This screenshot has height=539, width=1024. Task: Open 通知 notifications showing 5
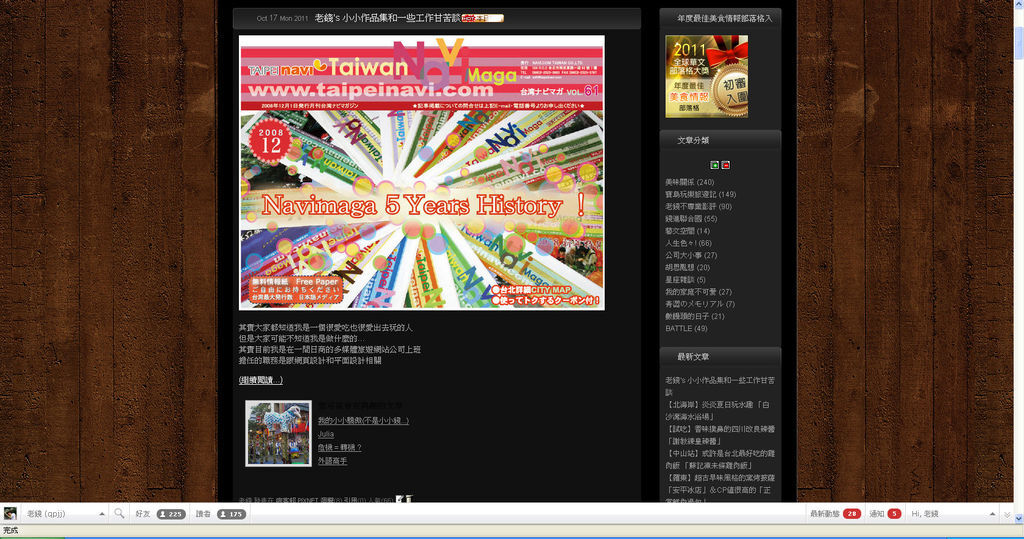pyautogui.click(x=886, y=514)
